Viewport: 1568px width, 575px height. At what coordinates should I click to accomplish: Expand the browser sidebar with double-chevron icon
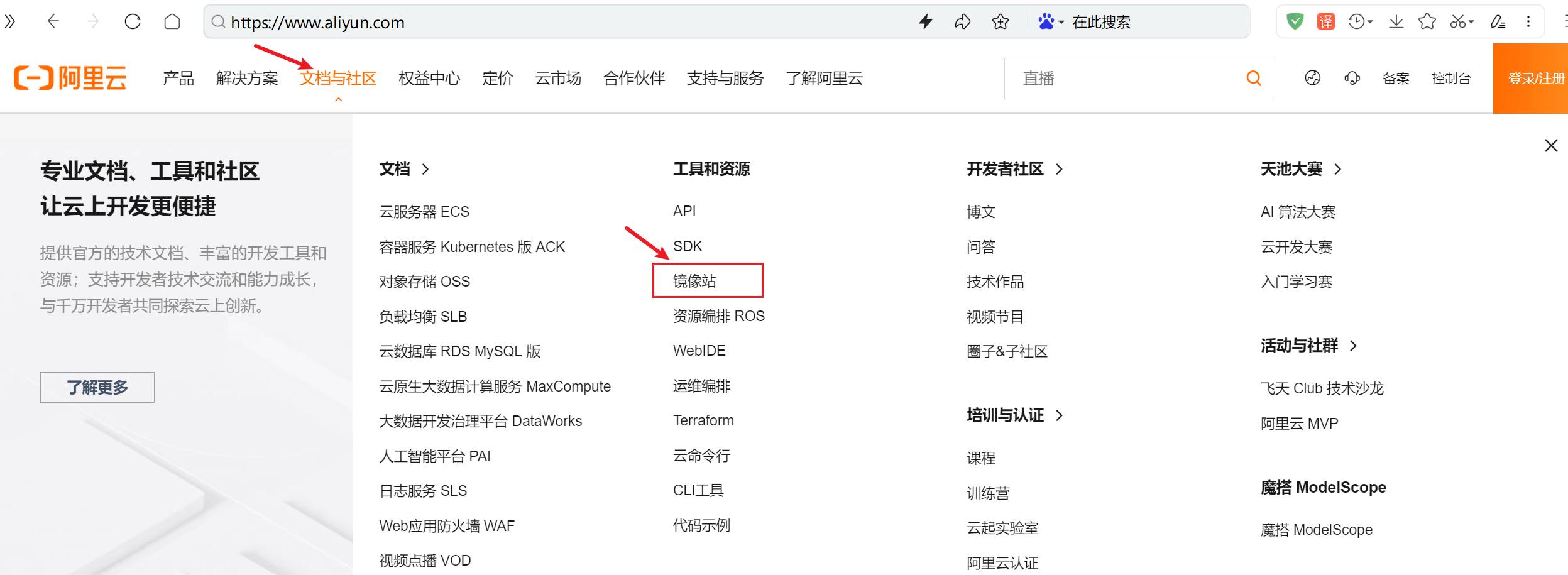(10, 22)
